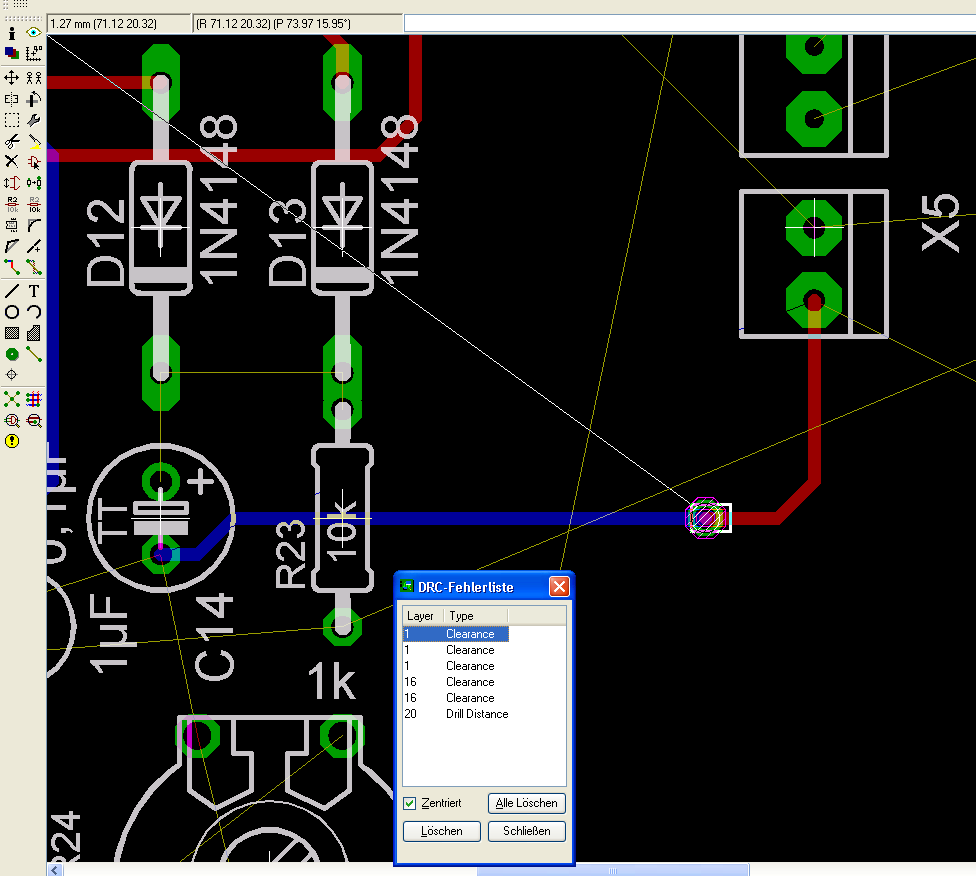Click the grid coordinate display 1.27 mm

118,24
